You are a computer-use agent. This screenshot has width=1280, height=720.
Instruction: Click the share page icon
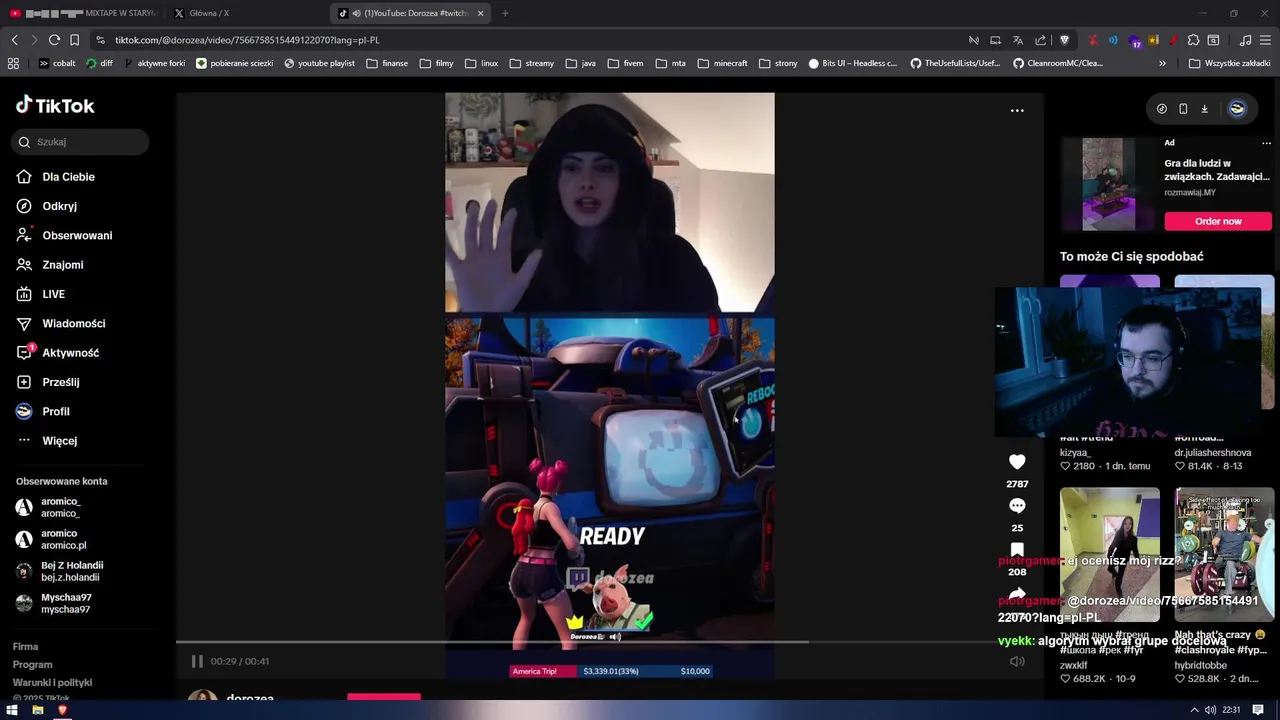pos(1041,40)
